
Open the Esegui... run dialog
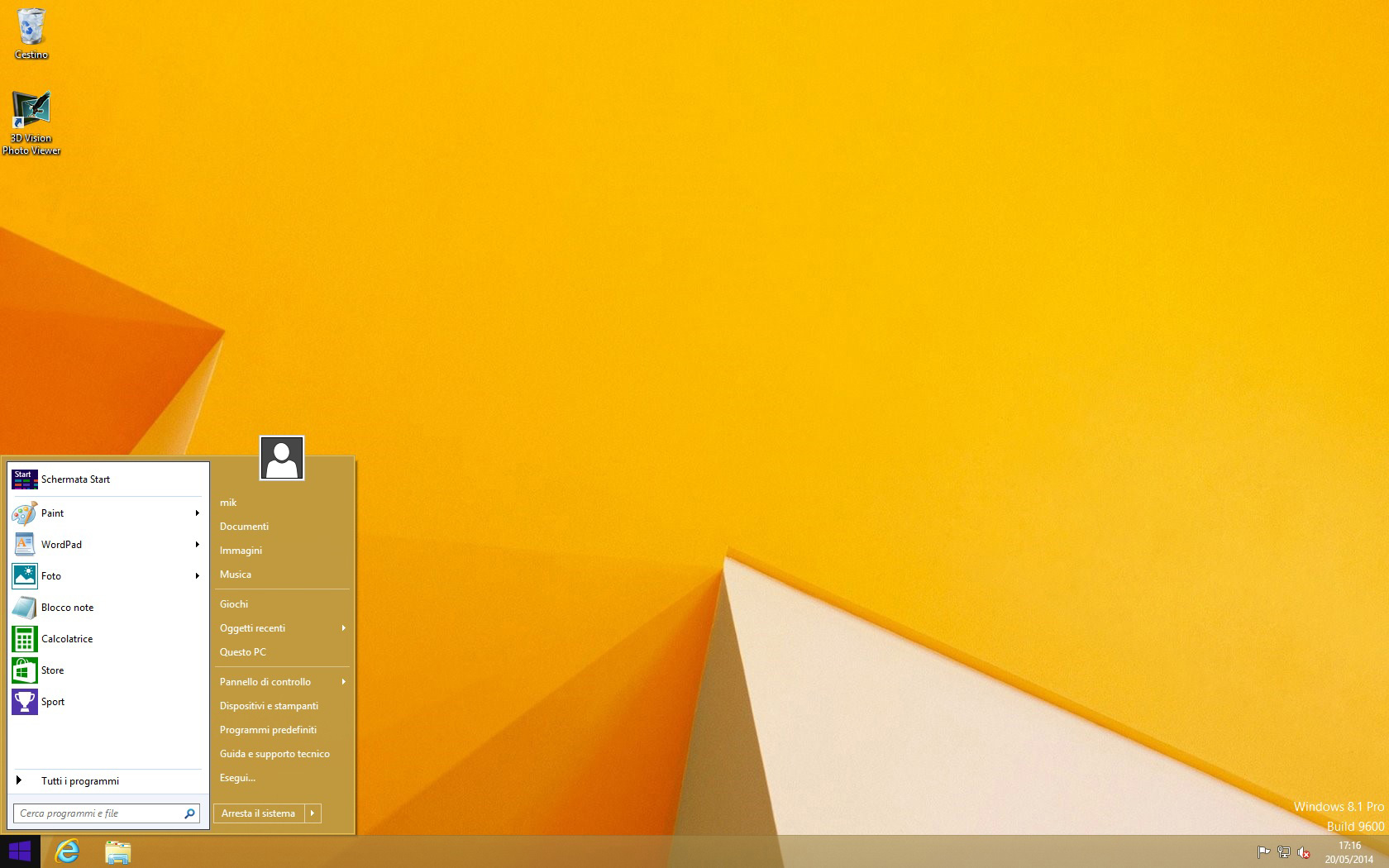point(237,778)
